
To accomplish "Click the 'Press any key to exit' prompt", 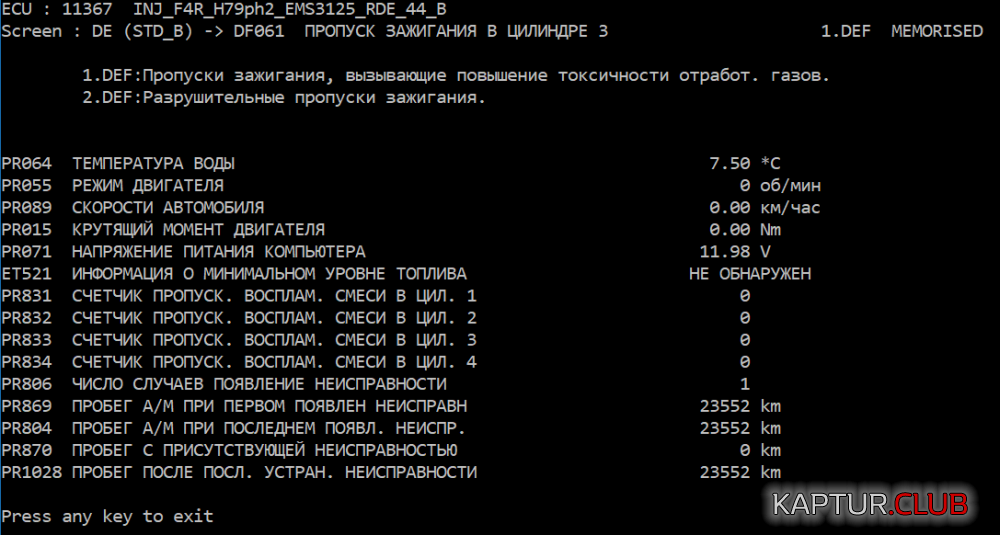I will click(107, 516).
